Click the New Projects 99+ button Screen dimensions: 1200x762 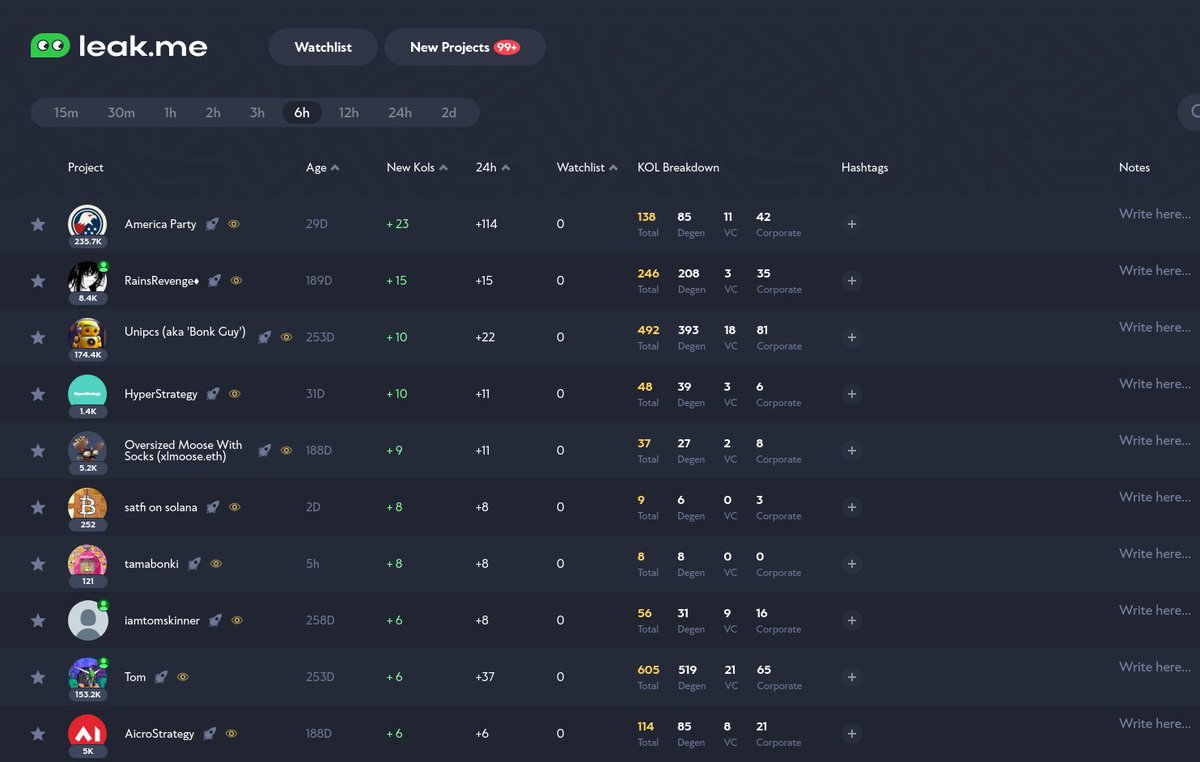click(x=464, y=46)
